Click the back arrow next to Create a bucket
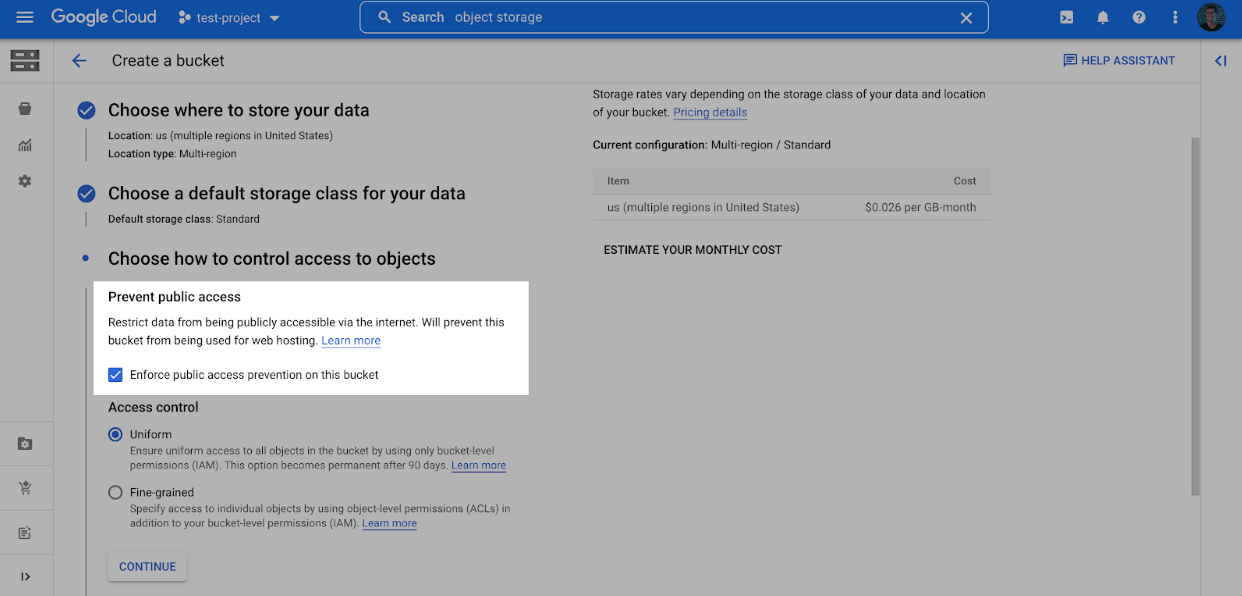Image resolution: width=1242 pixels, height=596 pixels. 79,60
